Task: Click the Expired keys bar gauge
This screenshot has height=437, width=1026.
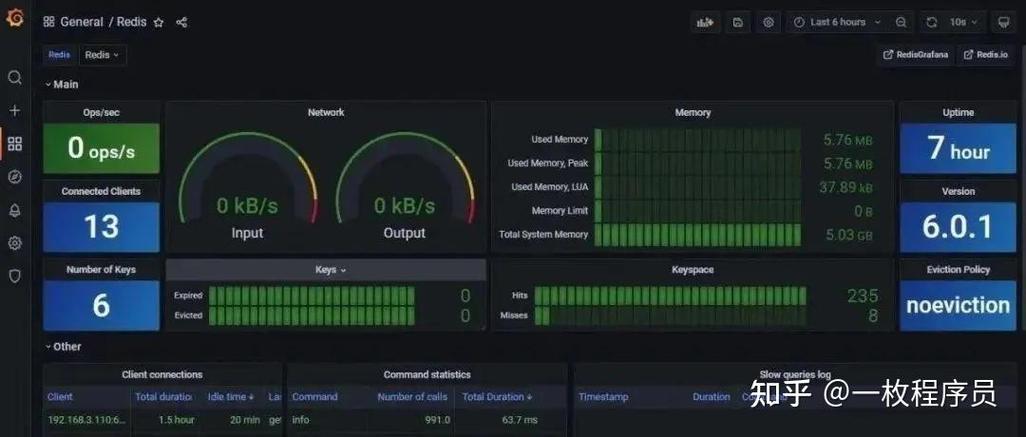Action: (x=311, y=296)
